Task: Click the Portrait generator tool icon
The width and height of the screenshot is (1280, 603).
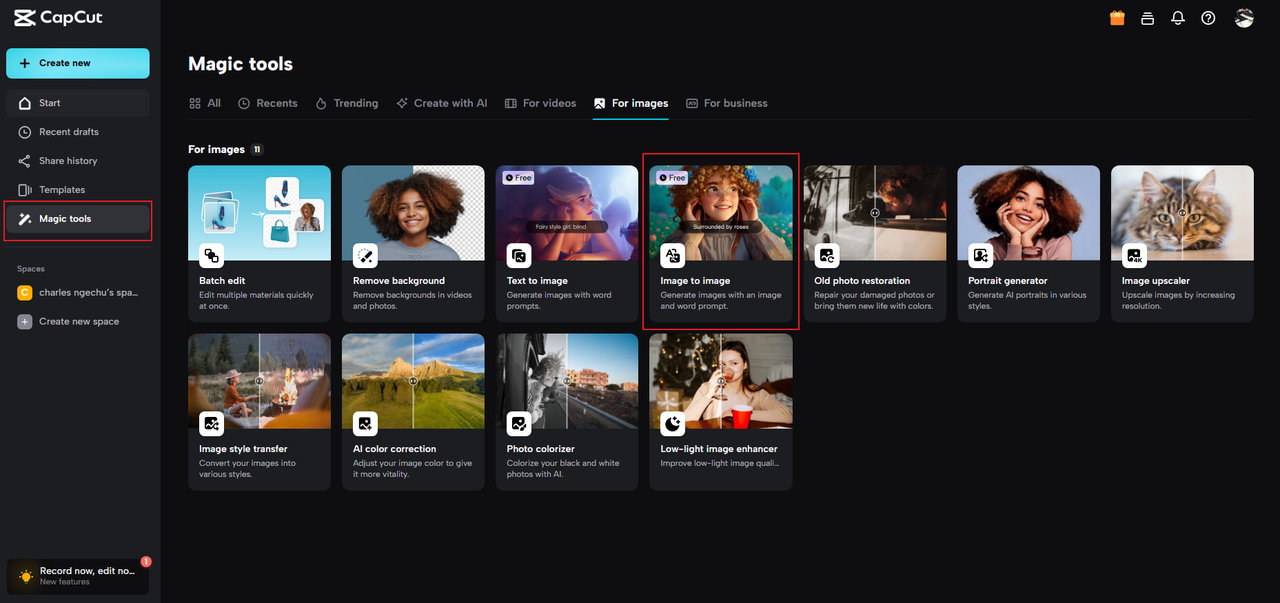Action: (981, 256)
